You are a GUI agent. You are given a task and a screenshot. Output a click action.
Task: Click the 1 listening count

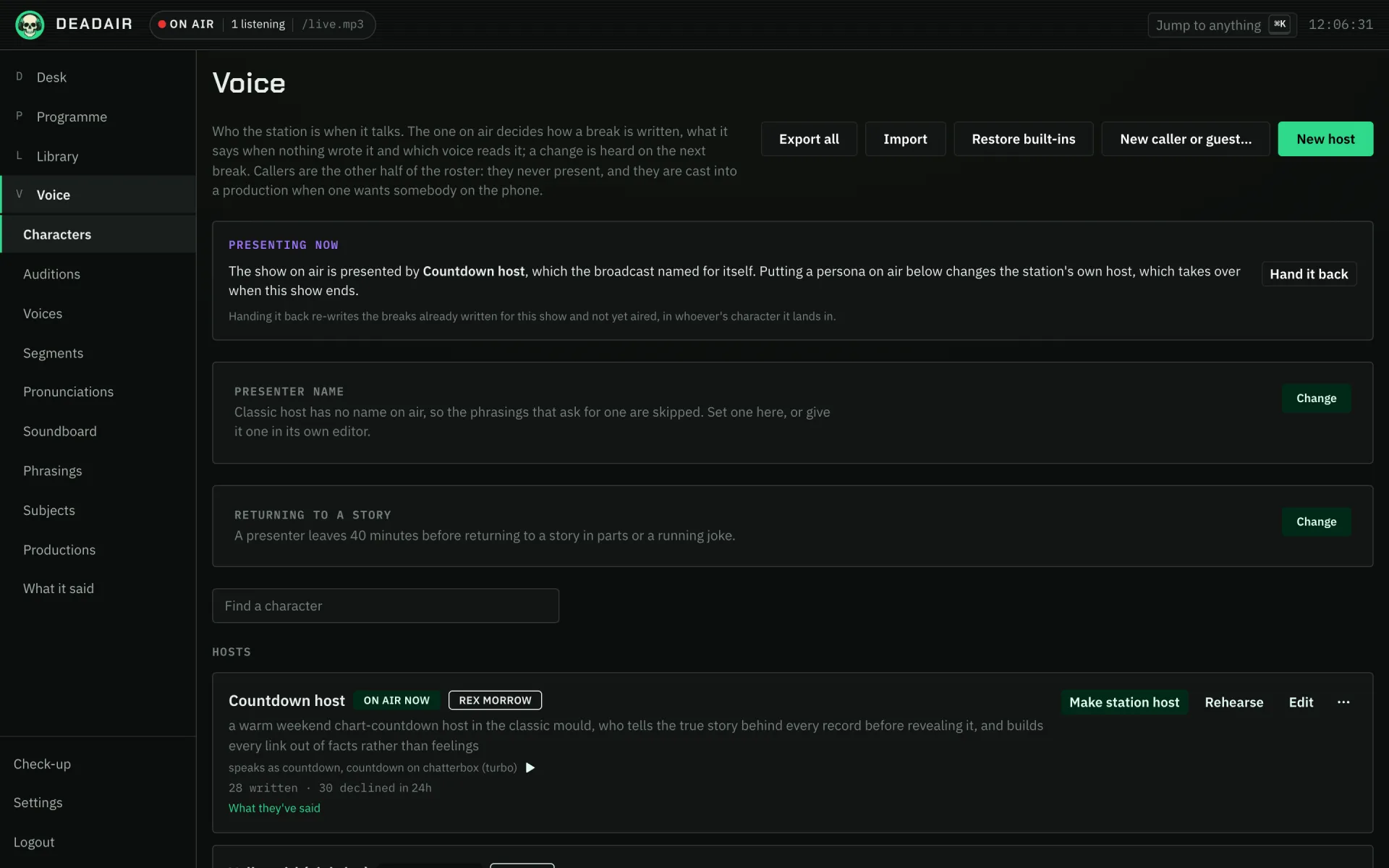(x=258, y=24)
